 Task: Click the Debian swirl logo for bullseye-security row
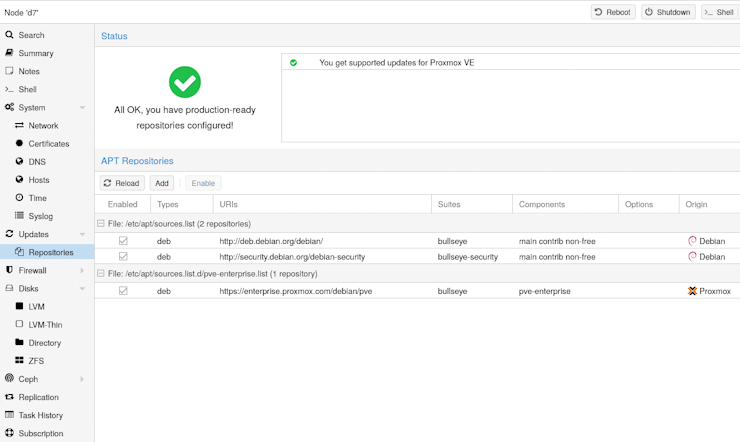pyautogui.click(x=692, y=257)
